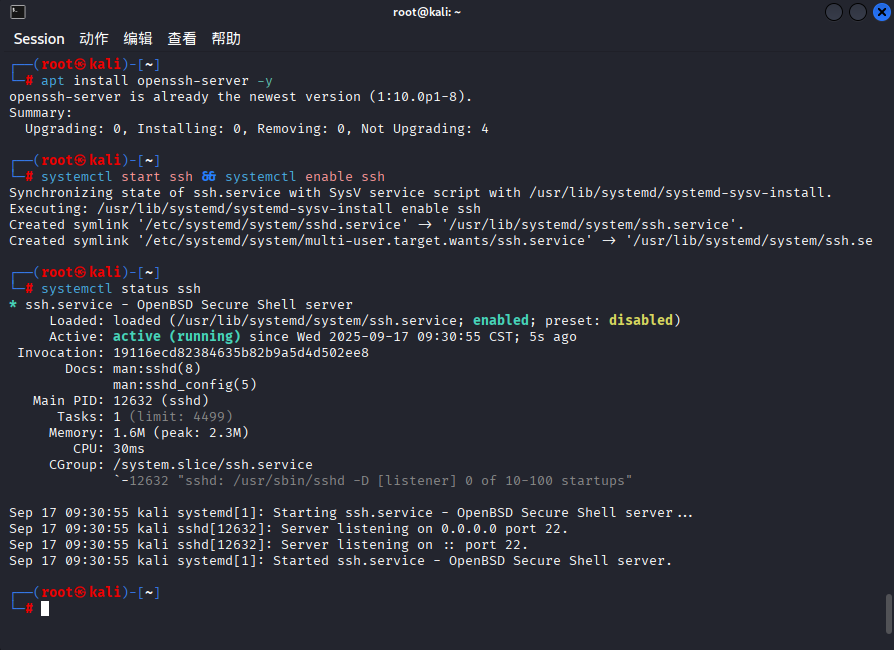Screen dimensions: 894x650
Task: Click the 'Memory: 1.6M (peak: 2.3M)' line
Action: 149,432
